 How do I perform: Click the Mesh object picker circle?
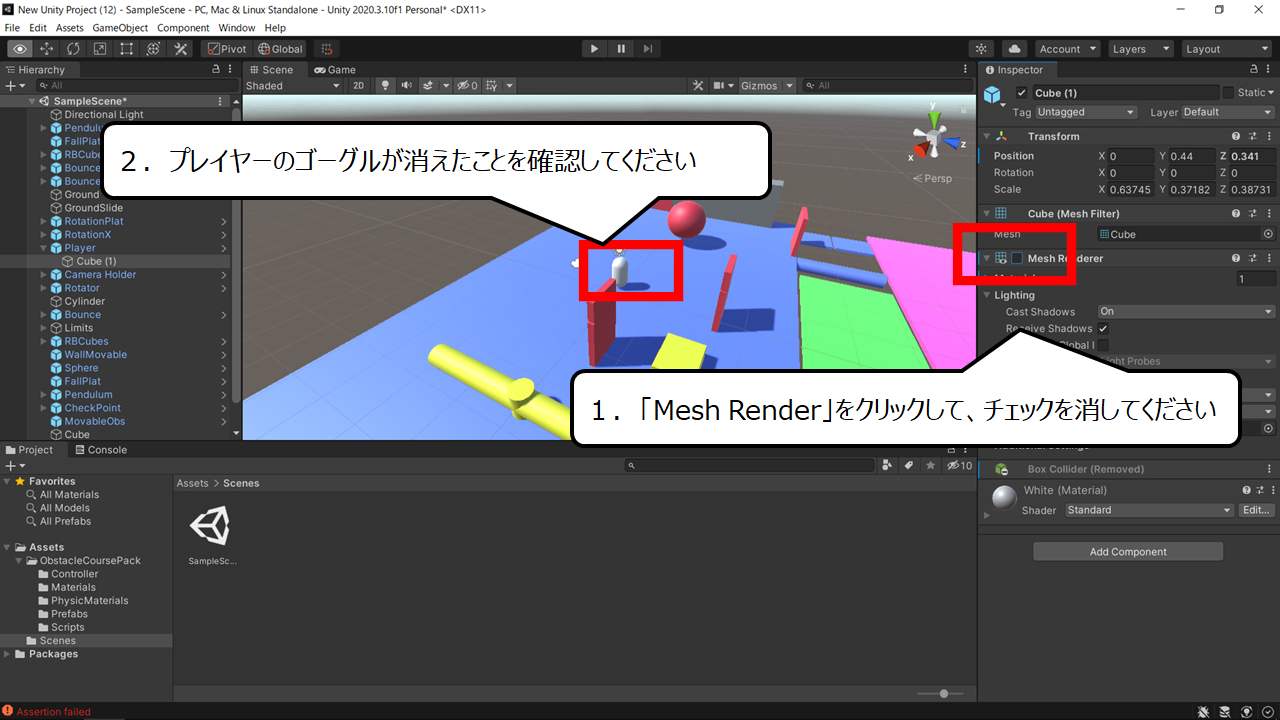1268,234
